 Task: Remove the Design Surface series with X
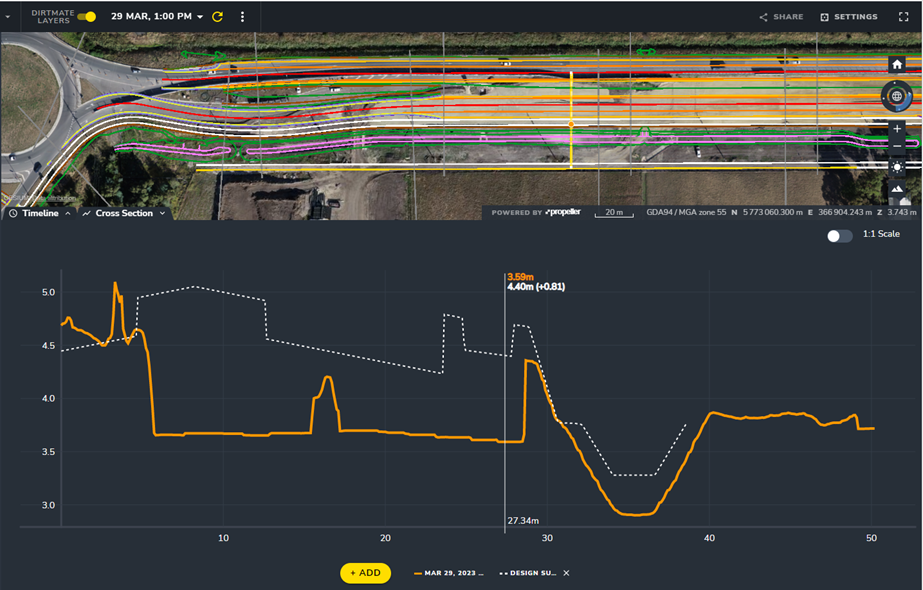tap(566, 573)
